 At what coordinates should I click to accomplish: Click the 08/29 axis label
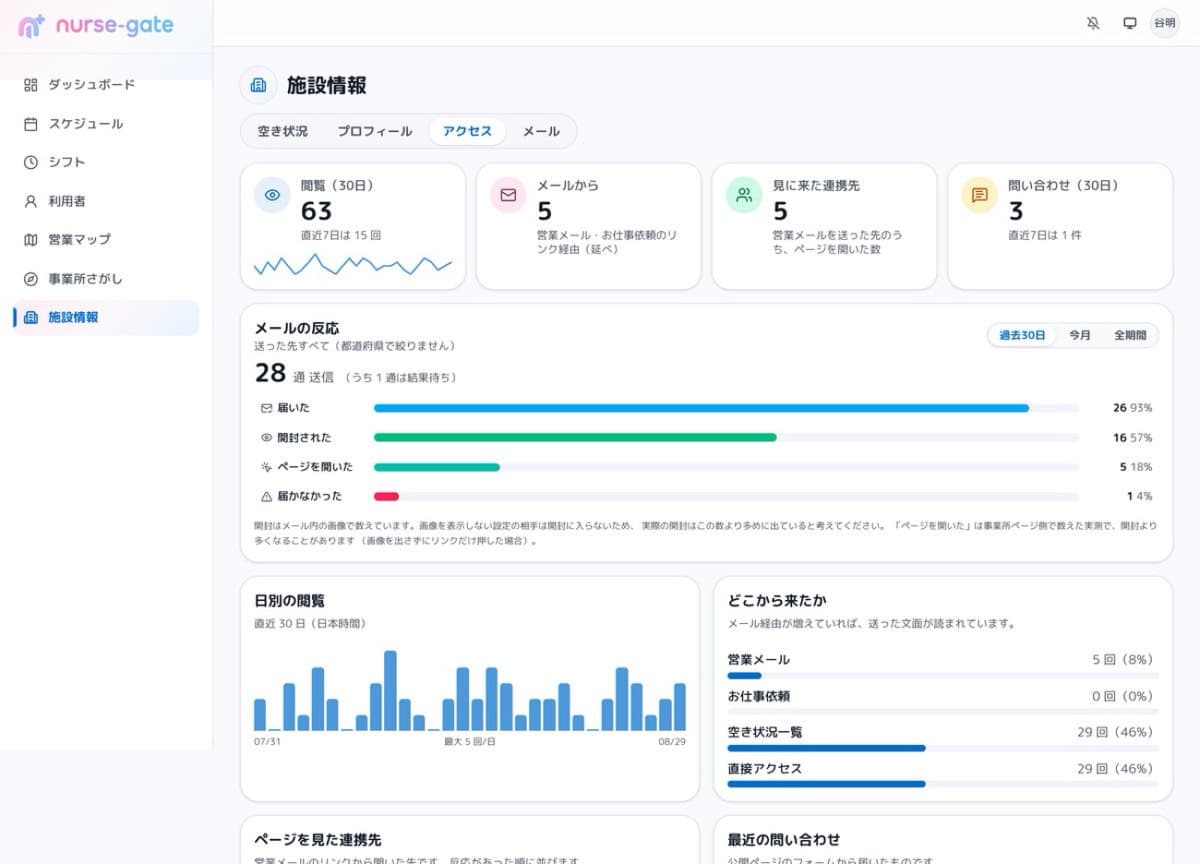(x=672, y=742)
